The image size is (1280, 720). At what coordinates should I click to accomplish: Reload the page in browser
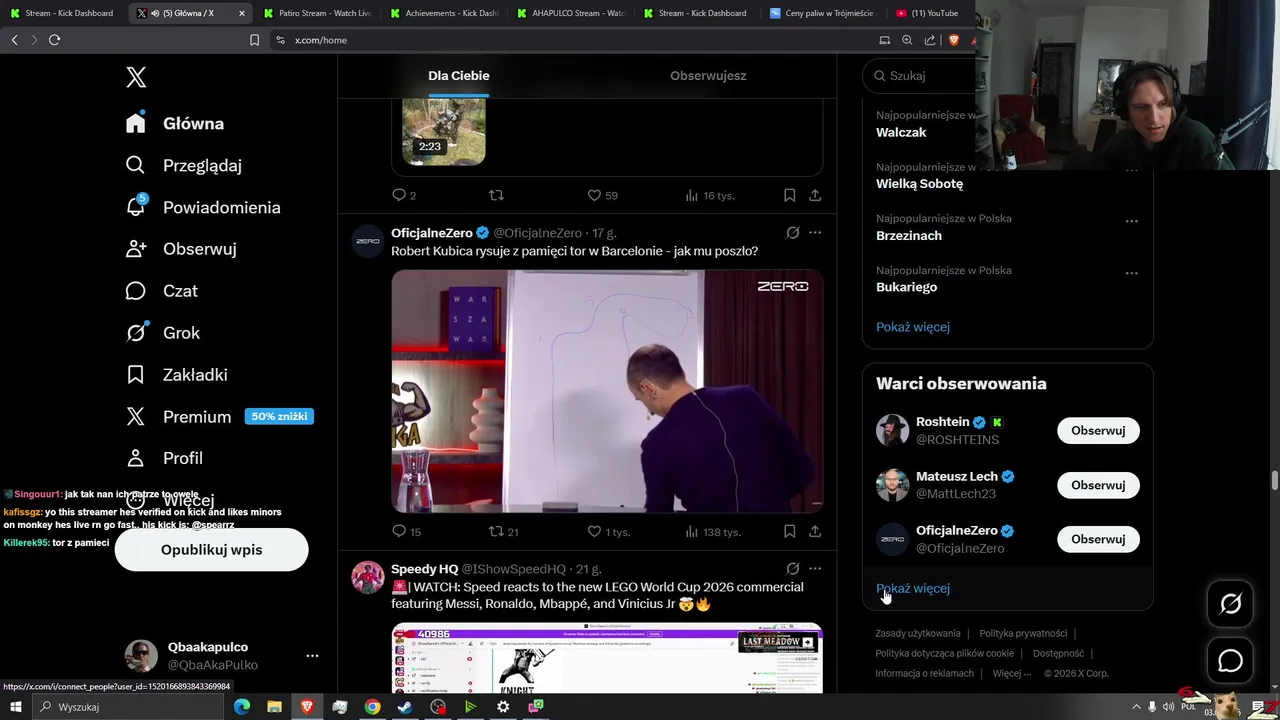(x=54, y=40)
